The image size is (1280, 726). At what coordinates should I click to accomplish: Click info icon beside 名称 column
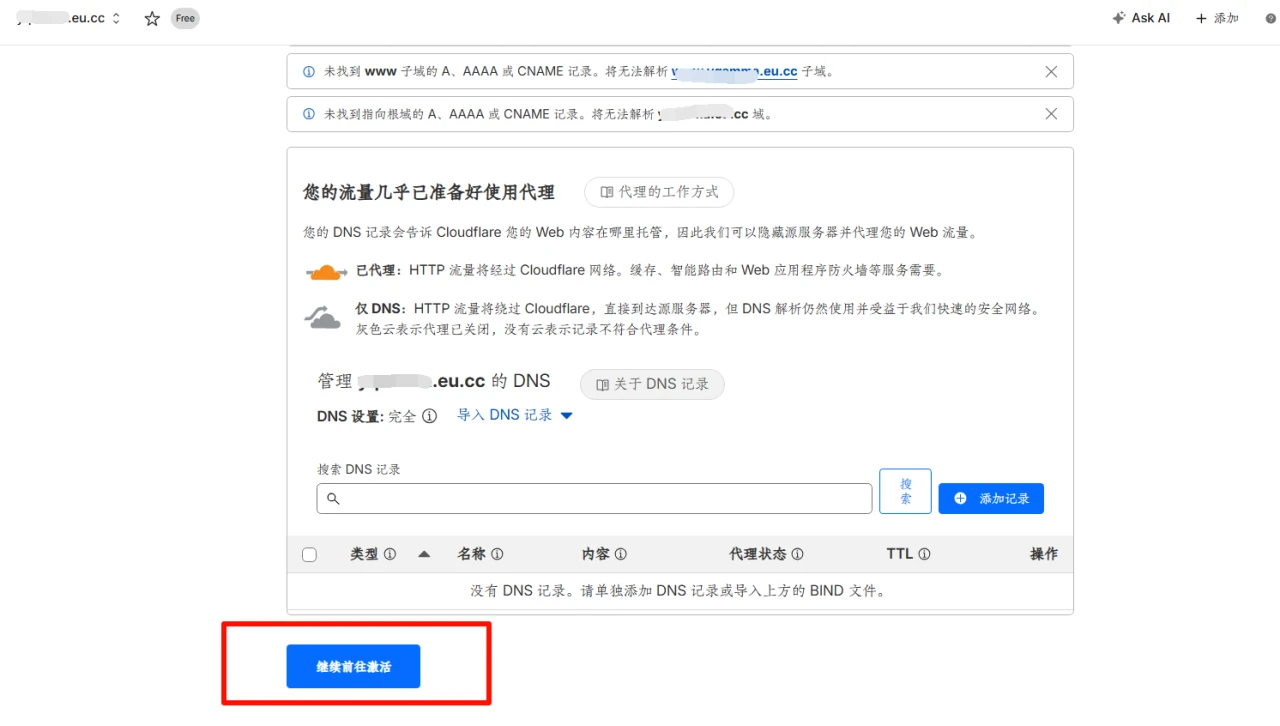click(x=497, y=554)
